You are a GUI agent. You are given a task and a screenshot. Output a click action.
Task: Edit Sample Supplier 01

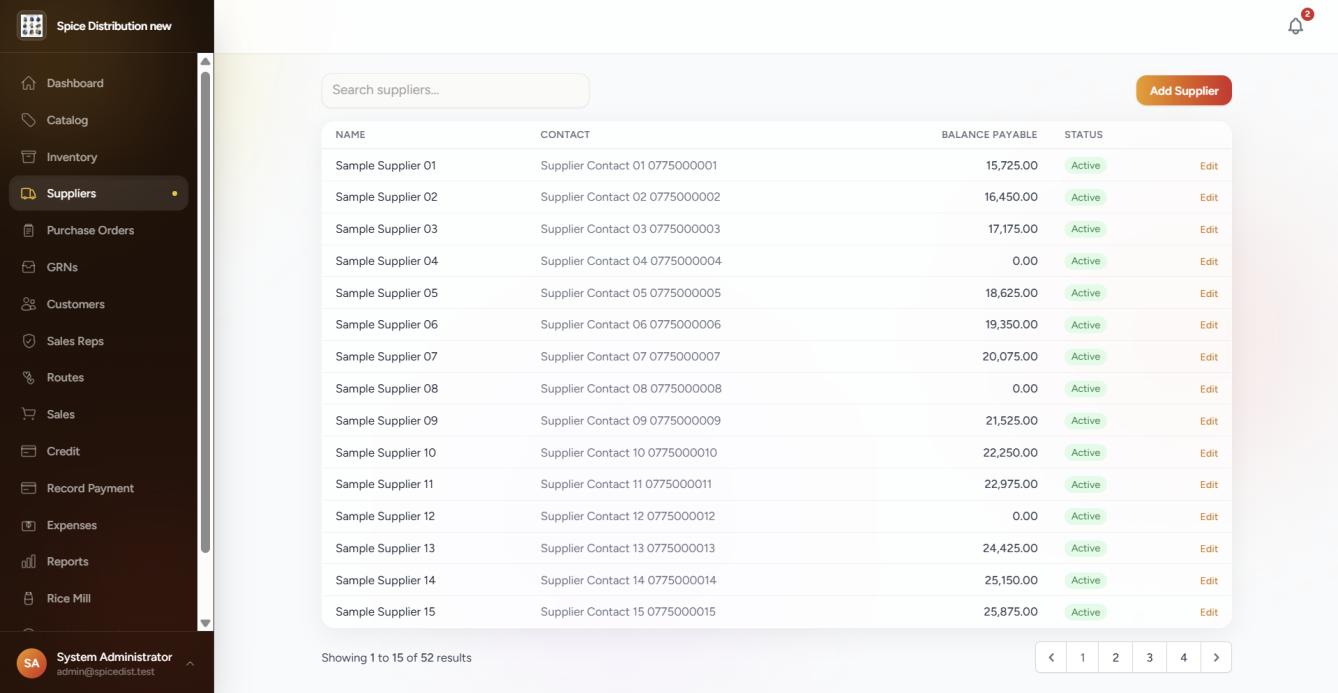point(1209,166)
